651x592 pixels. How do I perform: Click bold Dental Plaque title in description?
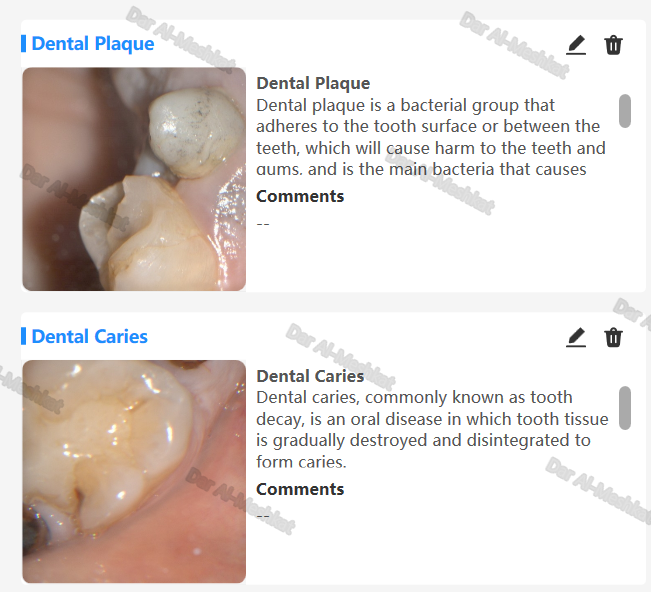pyautogui.click(x=313, y=83)
